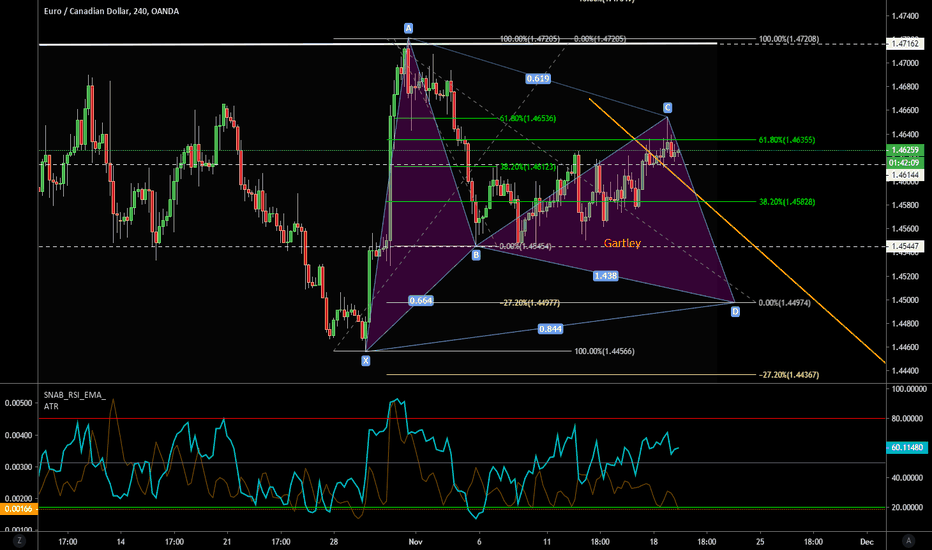
Task: Select the point X marker of the pattern
Action: 366,360
